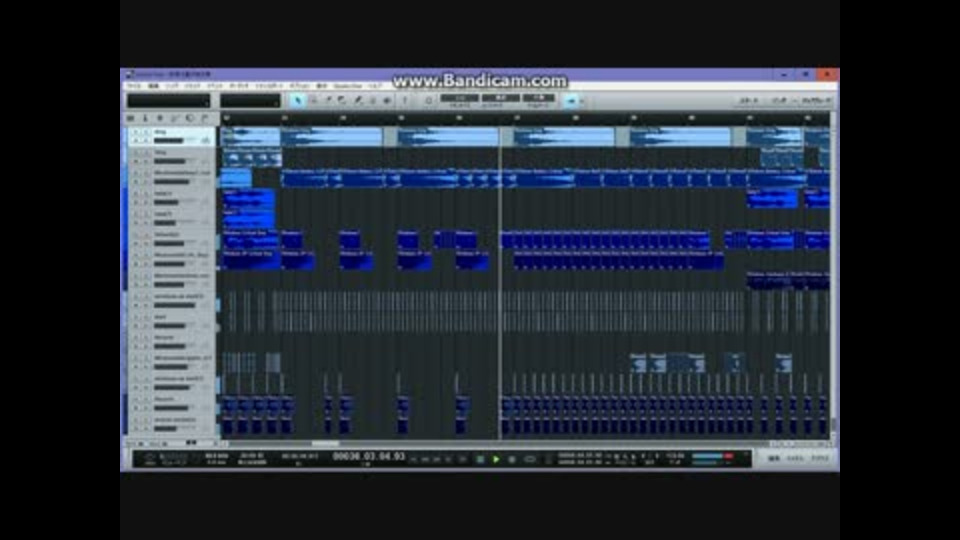Select the second light-blue audio clip on the Sing track
Screen dimensions: 960x540
(331, 137)
